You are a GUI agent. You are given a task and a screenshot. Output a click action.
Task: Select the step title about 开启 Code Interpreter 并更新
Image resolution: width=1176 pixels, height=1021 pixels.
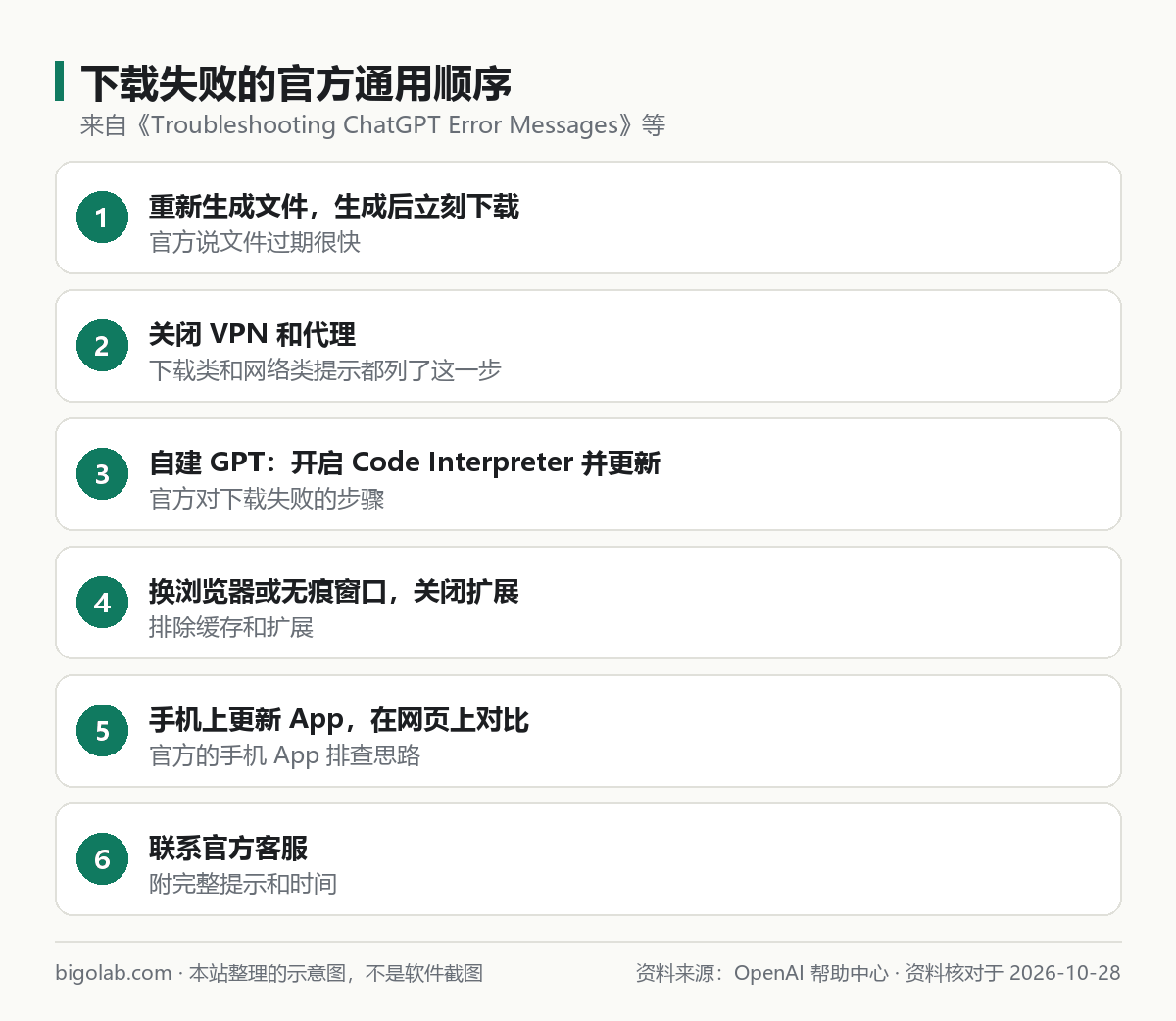click(405, 462)
